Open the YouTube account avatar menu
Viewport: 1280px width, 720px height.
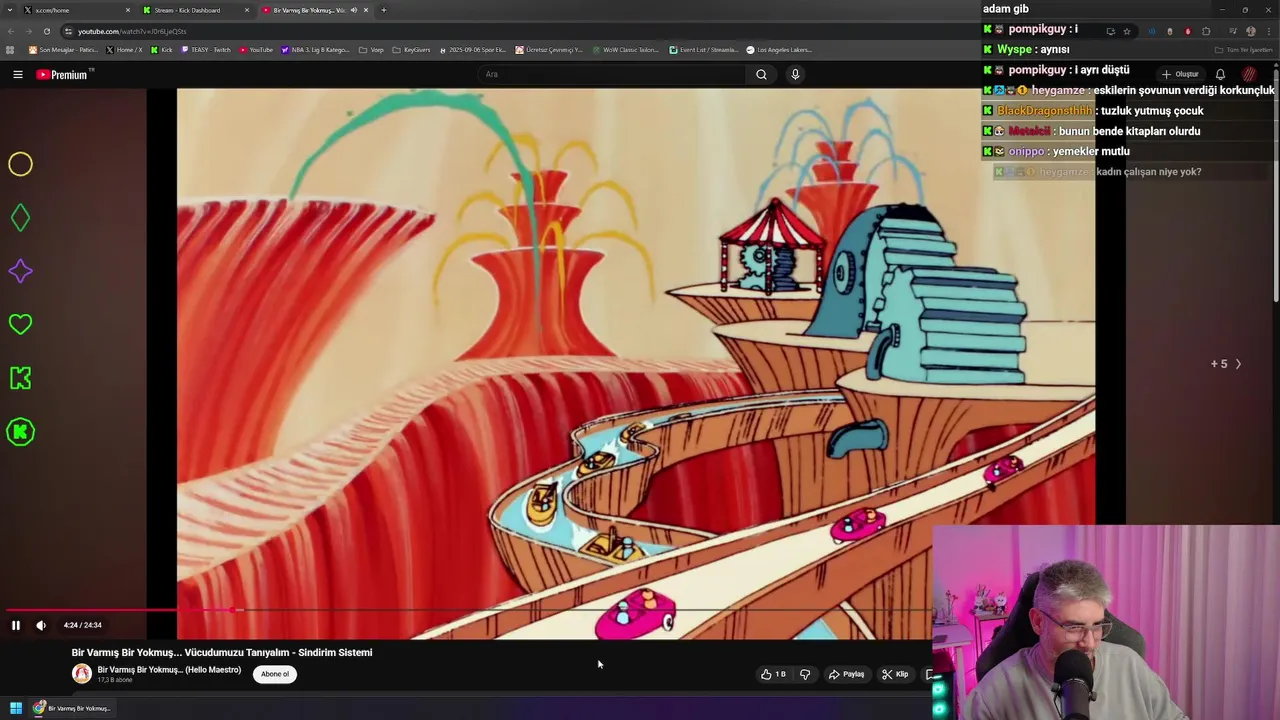pyautogui.click(x=1249, y=74)
